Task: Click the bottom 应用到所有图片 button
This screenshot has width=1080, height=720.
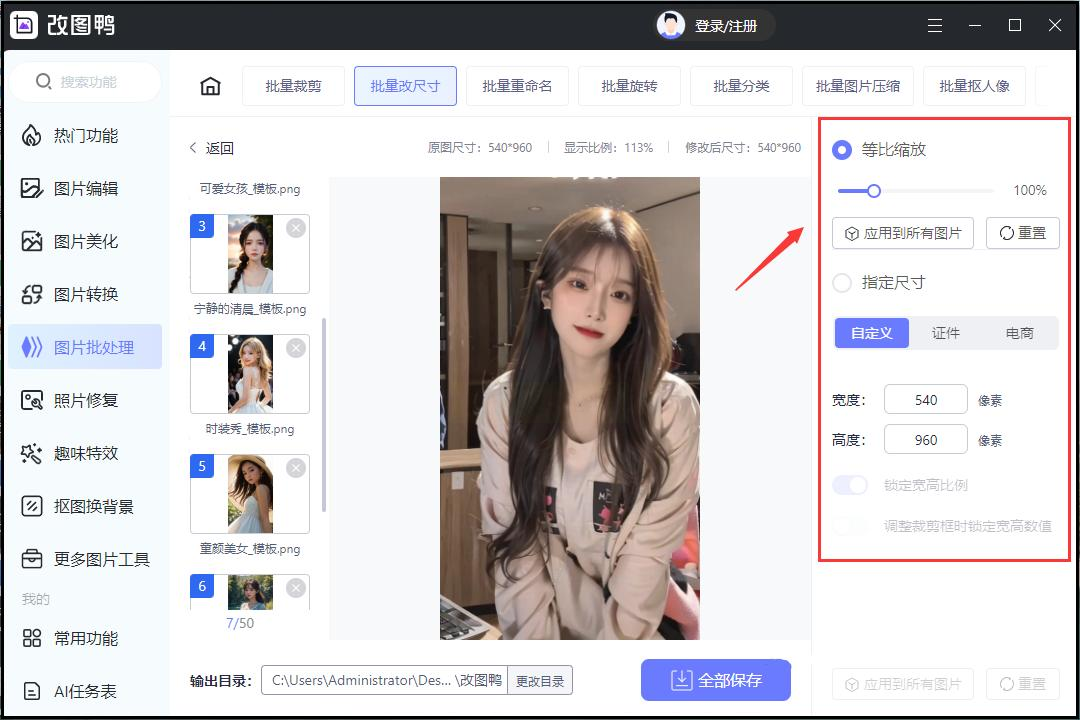Action: 902,684
